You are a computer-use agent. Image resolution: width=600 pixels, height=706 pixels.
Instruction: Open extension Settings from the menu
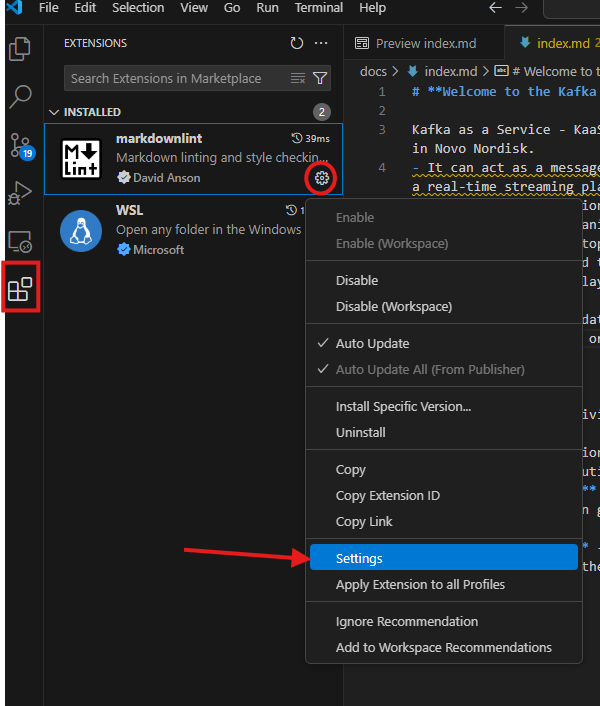444,557
